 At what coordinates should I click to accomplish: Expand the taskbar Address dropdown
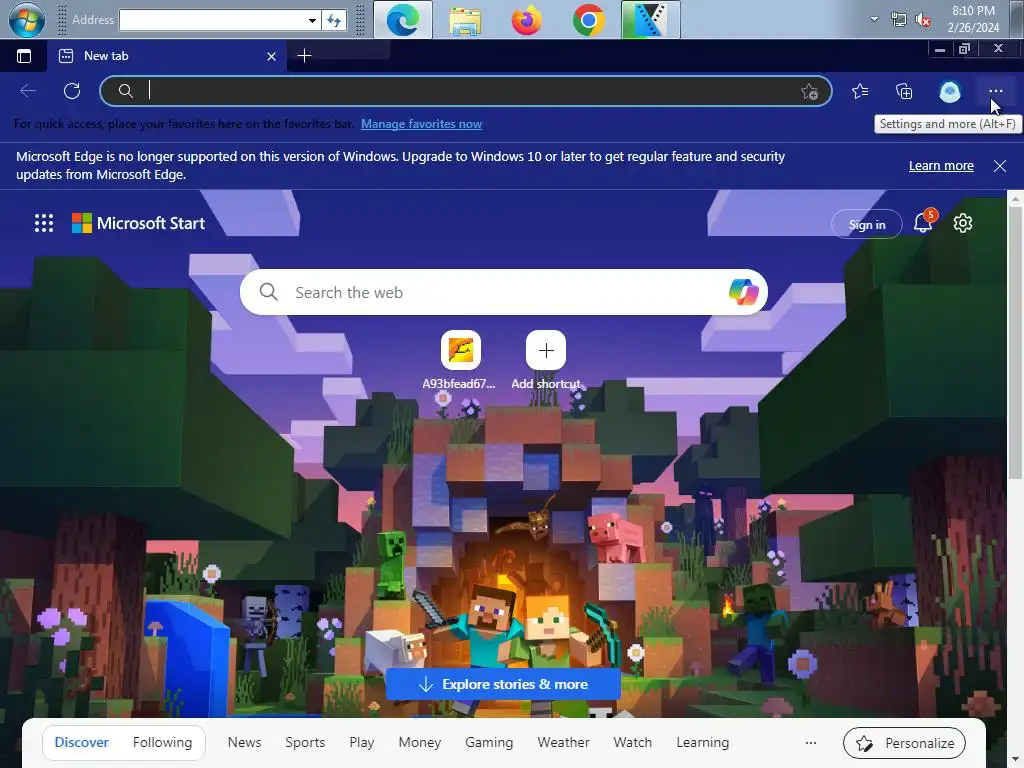point(312,20)
